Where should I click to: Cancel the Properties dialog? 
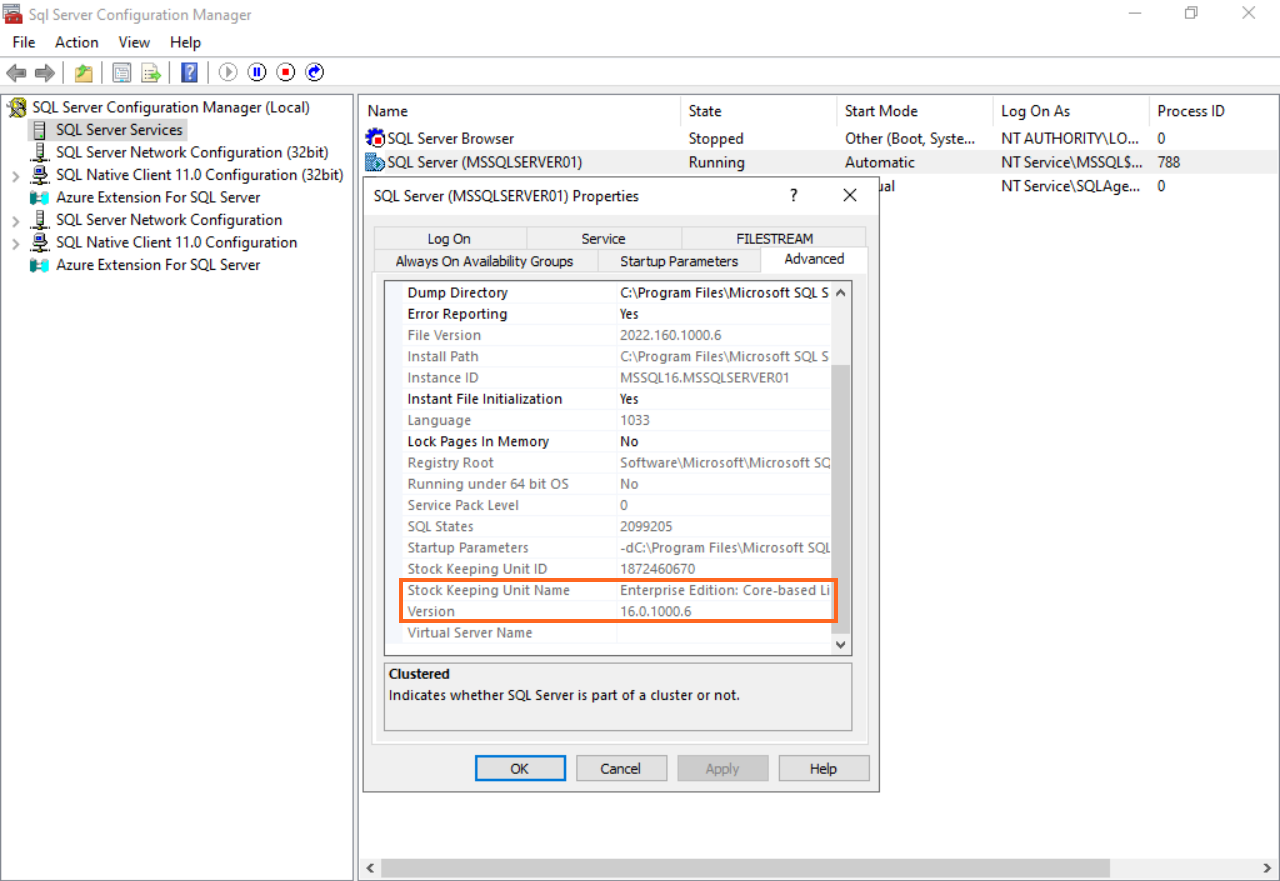coord(621,768)
